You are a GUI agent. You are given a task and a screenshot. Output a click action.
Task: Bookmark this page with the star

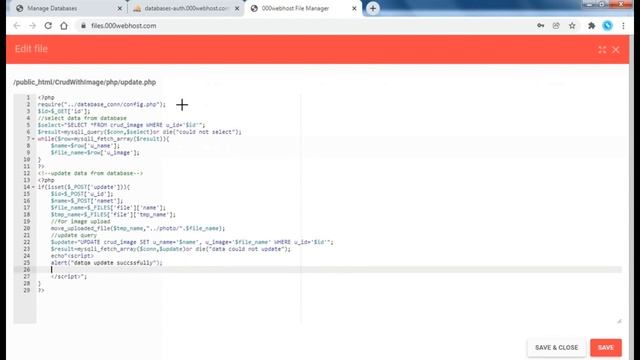572,26
